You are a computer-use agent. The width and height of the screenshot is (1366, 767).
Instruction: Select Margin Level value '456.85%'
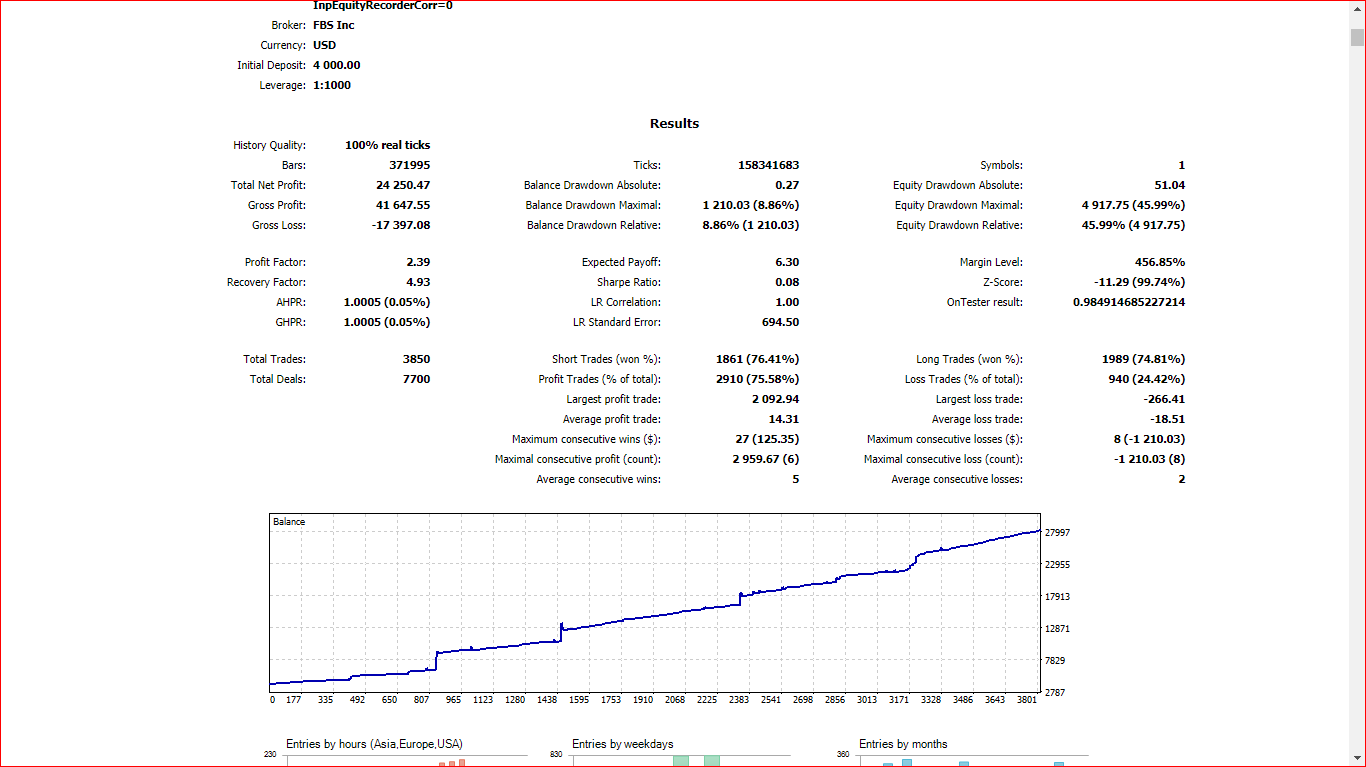(1161, 262)
